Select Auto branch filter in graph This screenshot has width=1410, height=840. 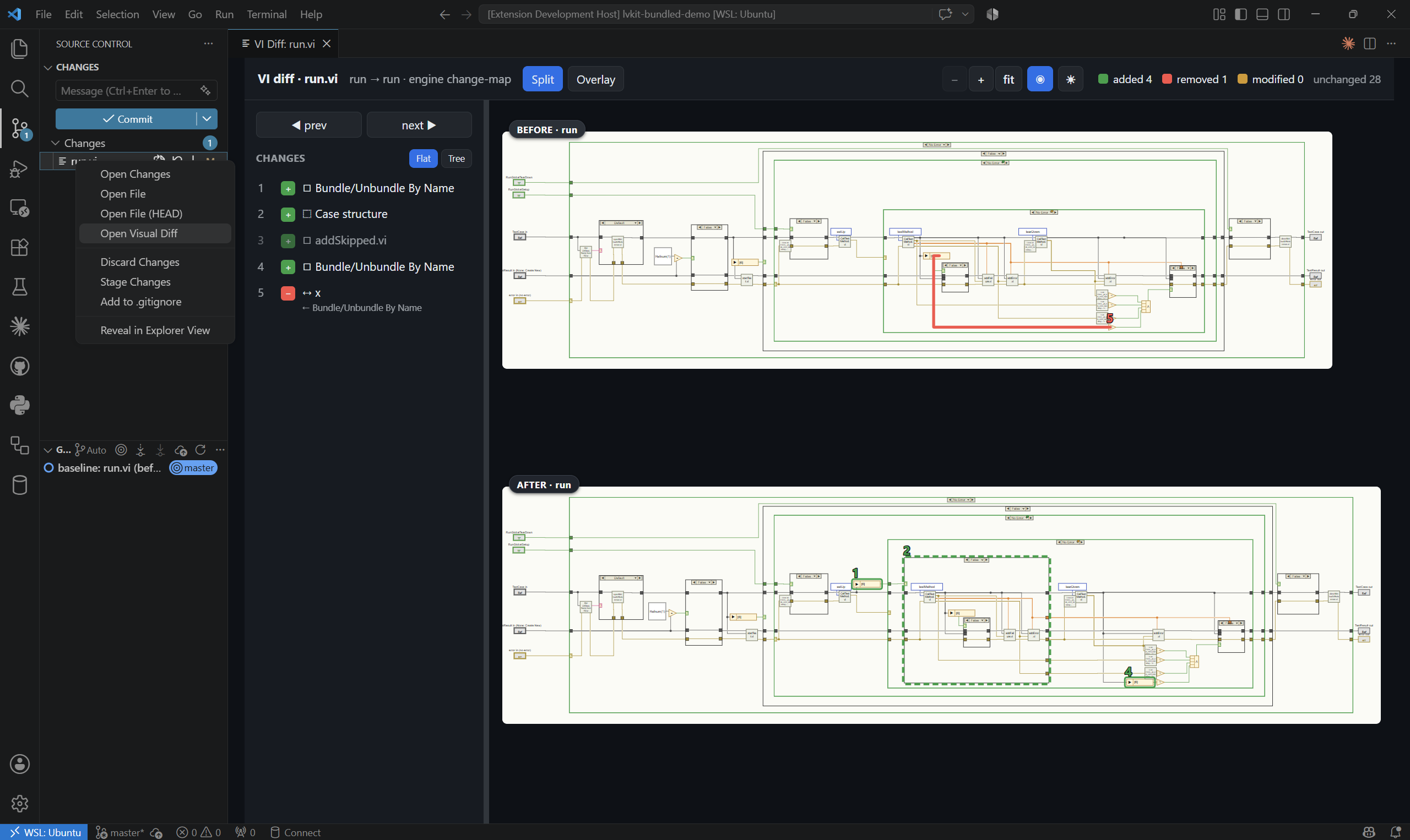[x=90, y=450]
